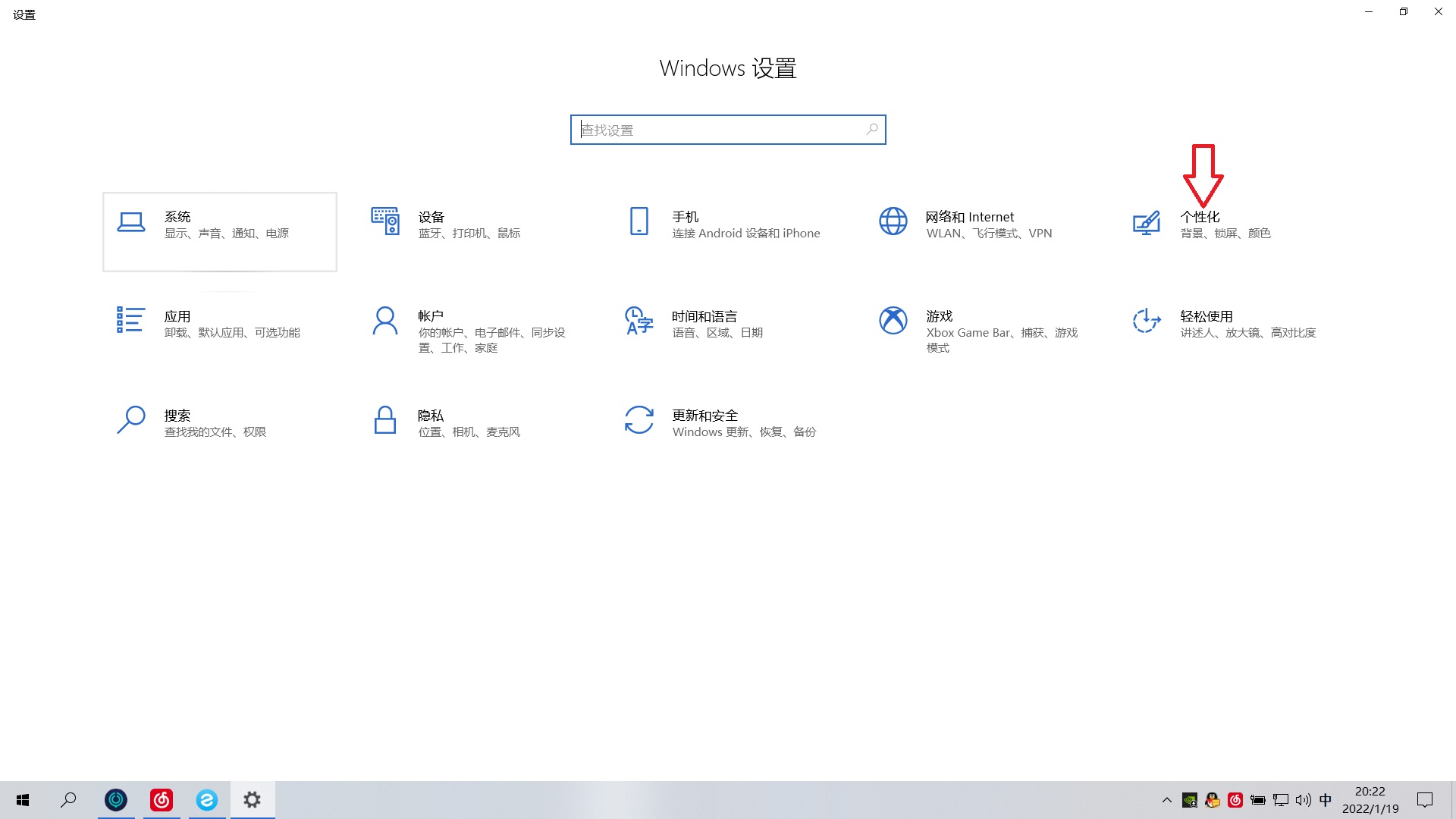This screenshot has height=819, width=1456.
Task: Click description 位置、相机、麦克风
Action: (x=469, y=432)
